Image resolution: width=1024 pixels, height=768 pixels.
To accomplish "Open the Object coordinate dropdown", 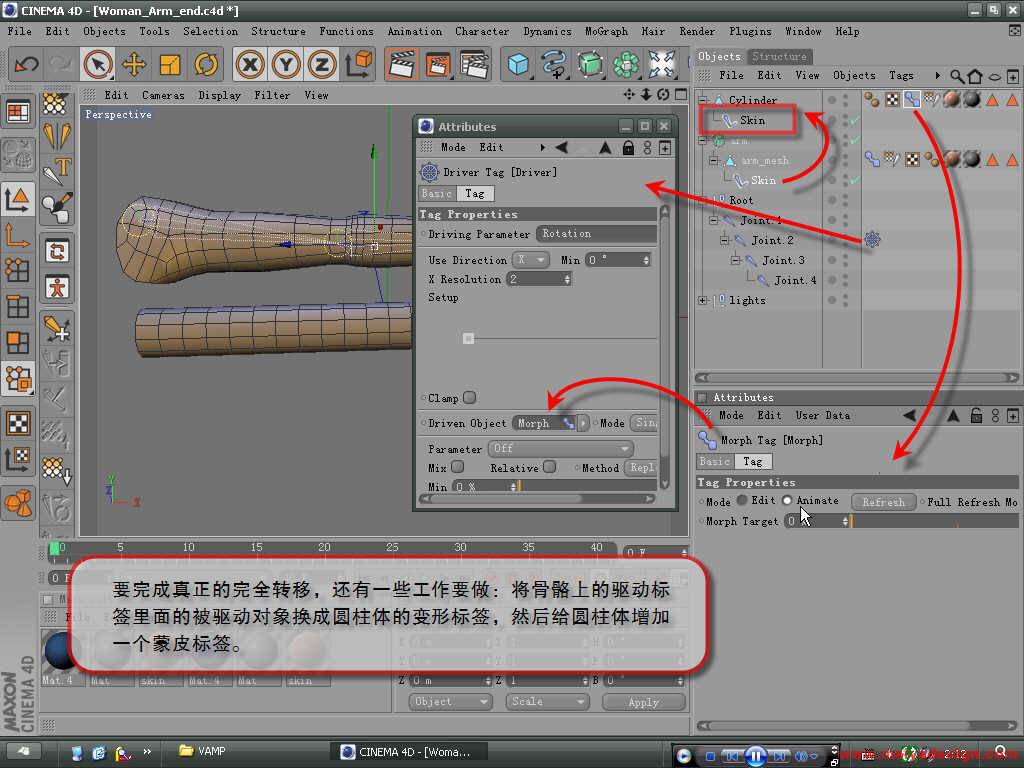I will pyautogui.click(x=451, y=701).
